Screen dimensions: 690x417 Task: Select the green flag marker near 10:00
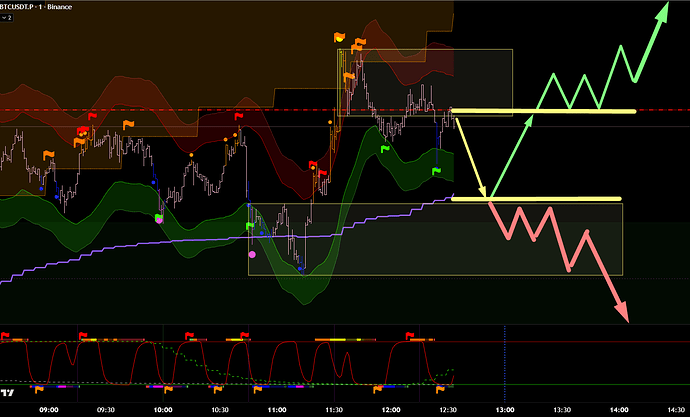coord(160,216)
